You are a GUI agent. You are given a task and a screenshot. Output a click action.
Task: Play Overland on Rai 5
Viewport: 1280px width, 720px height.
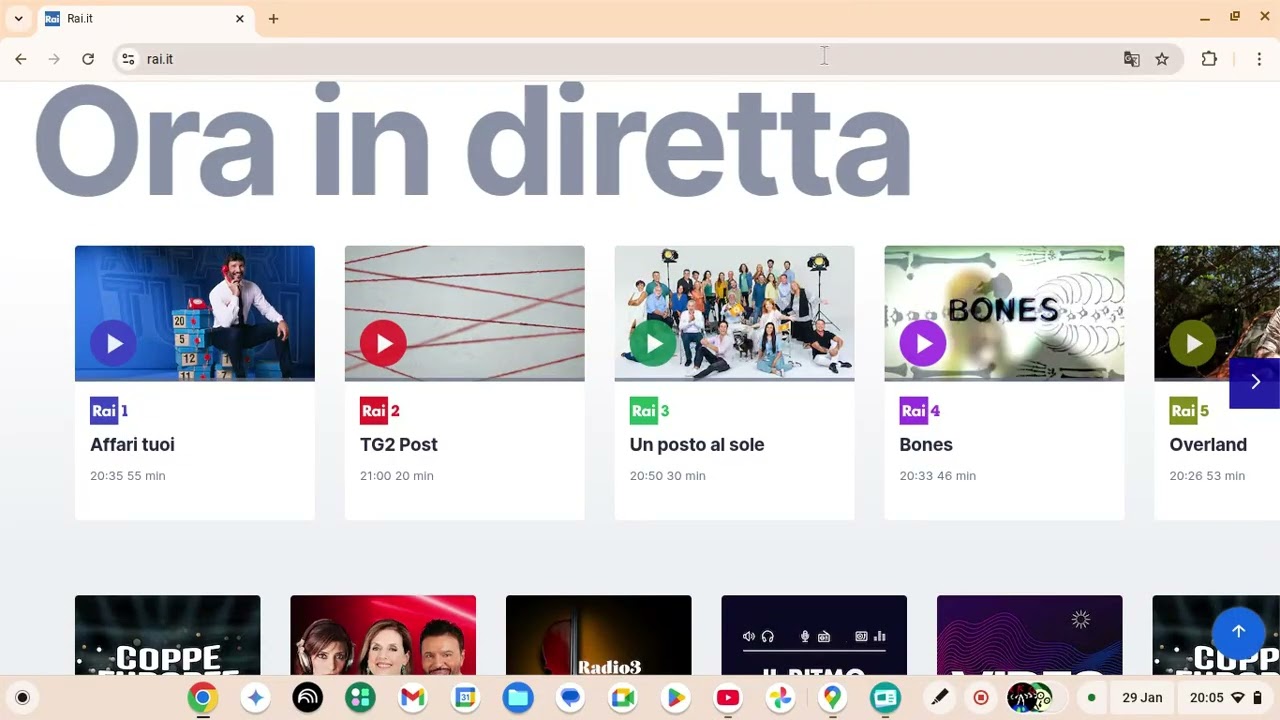[1193, 344]
